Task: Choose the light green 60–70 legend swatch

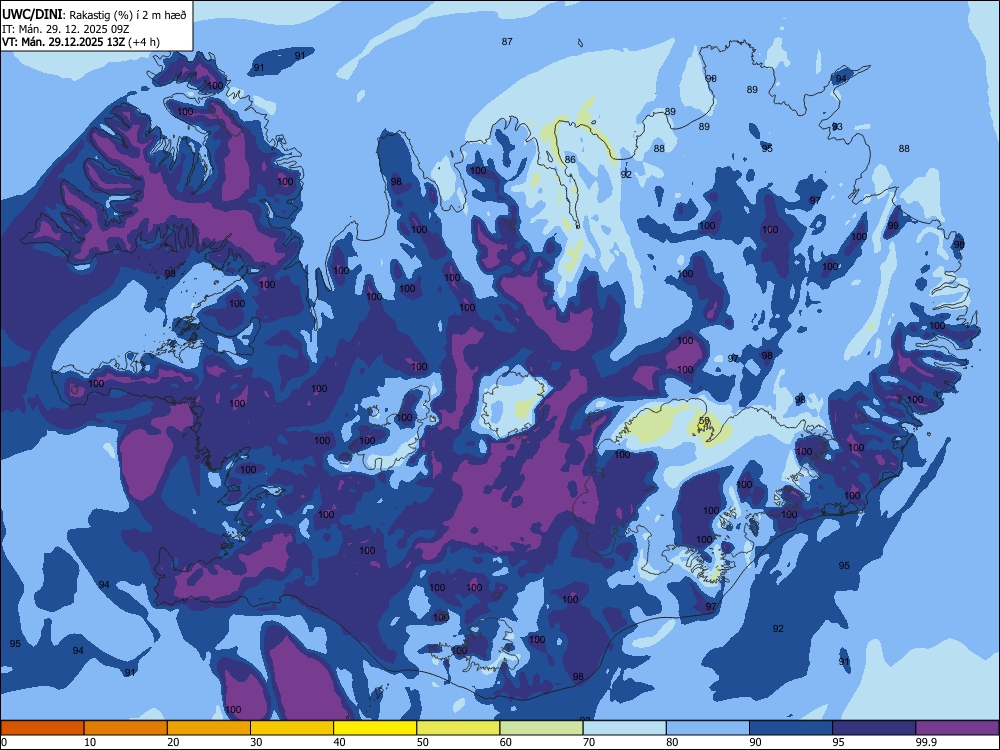Action: (541, 728)
